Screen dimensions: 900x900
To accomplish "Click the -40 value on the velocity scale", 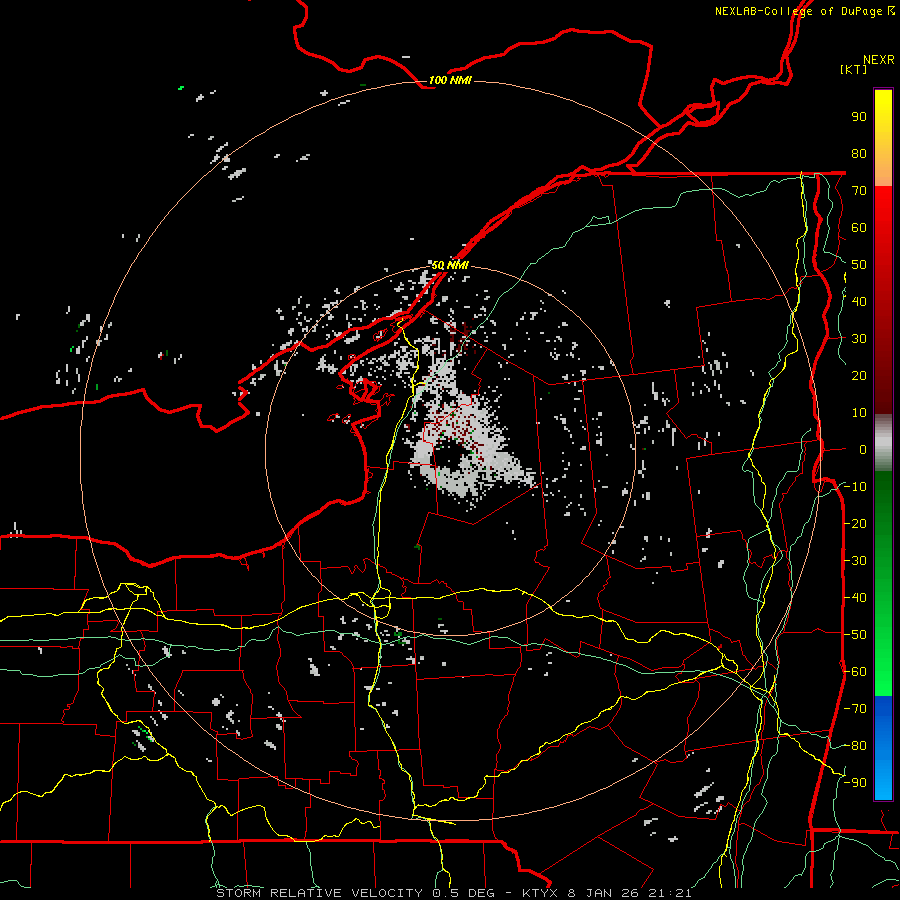I will pyautogui.click(x=855, y=598).
